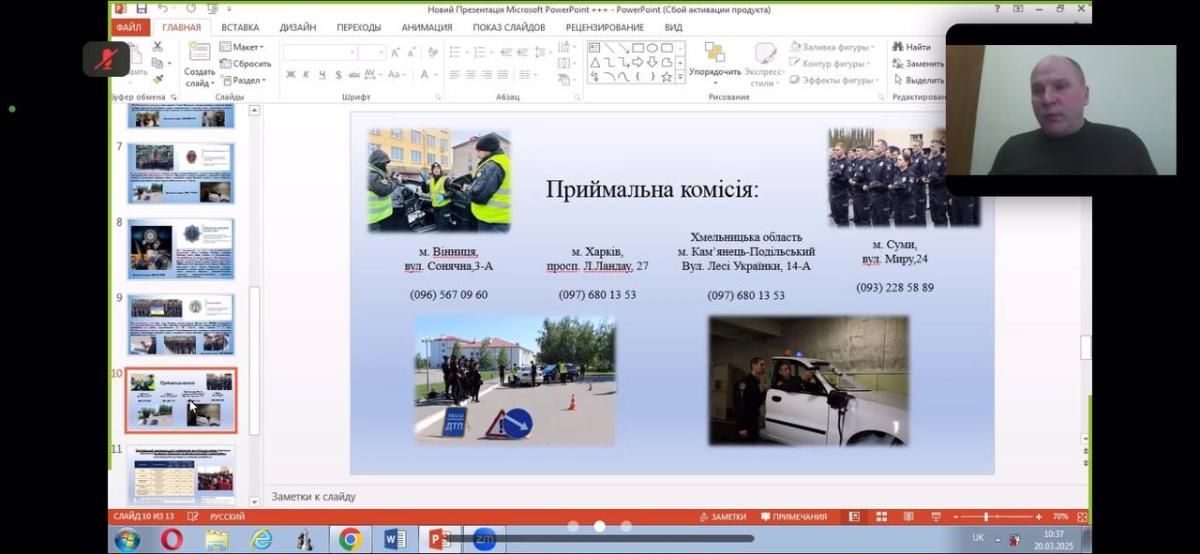The image size is (1200, 554).
Task: Toggle Заметки (Notes) pane in status bar
Action: click(723, 517)
